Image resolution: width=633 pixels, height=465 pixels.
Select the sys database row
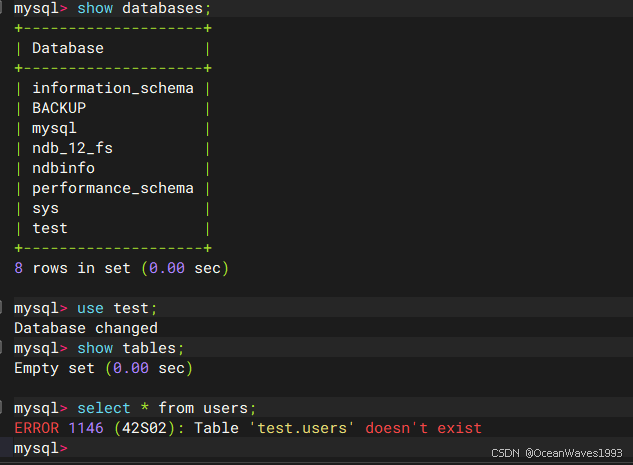45,209
